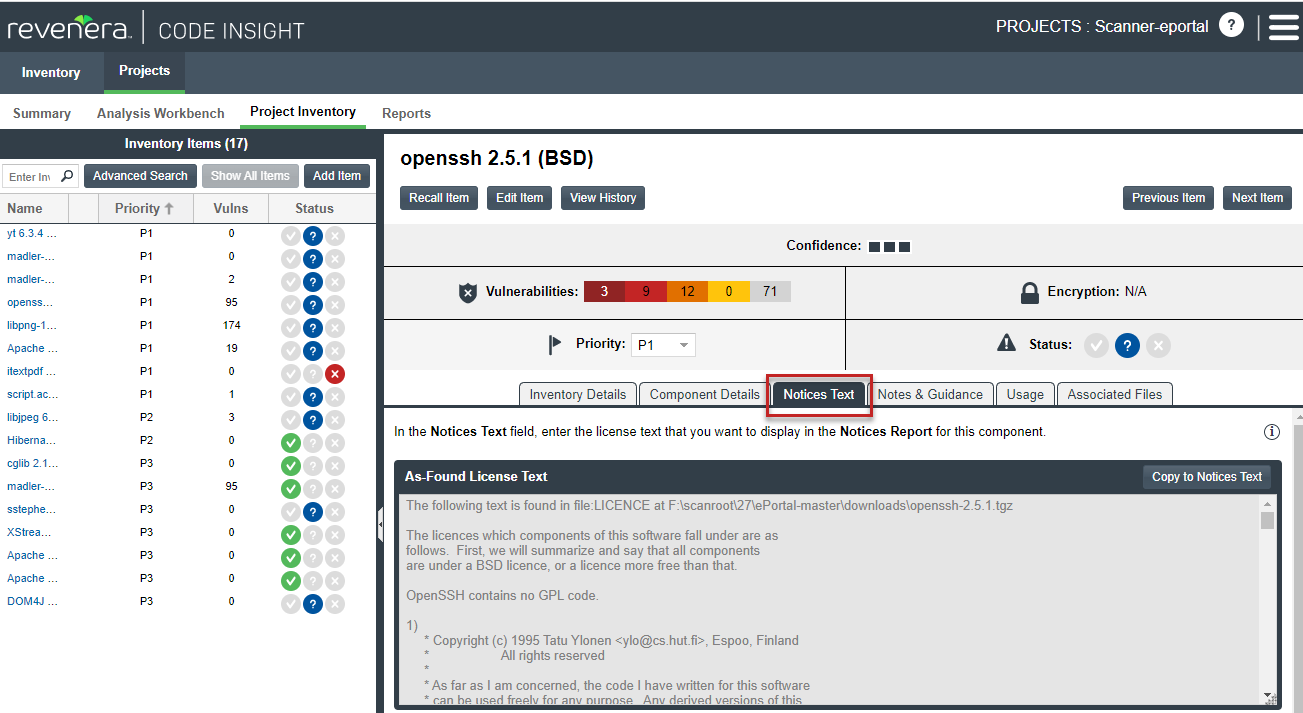Reject the libpng item via X toggle
Viewport: 1303px width, 713px height.
tap(335, 327)
